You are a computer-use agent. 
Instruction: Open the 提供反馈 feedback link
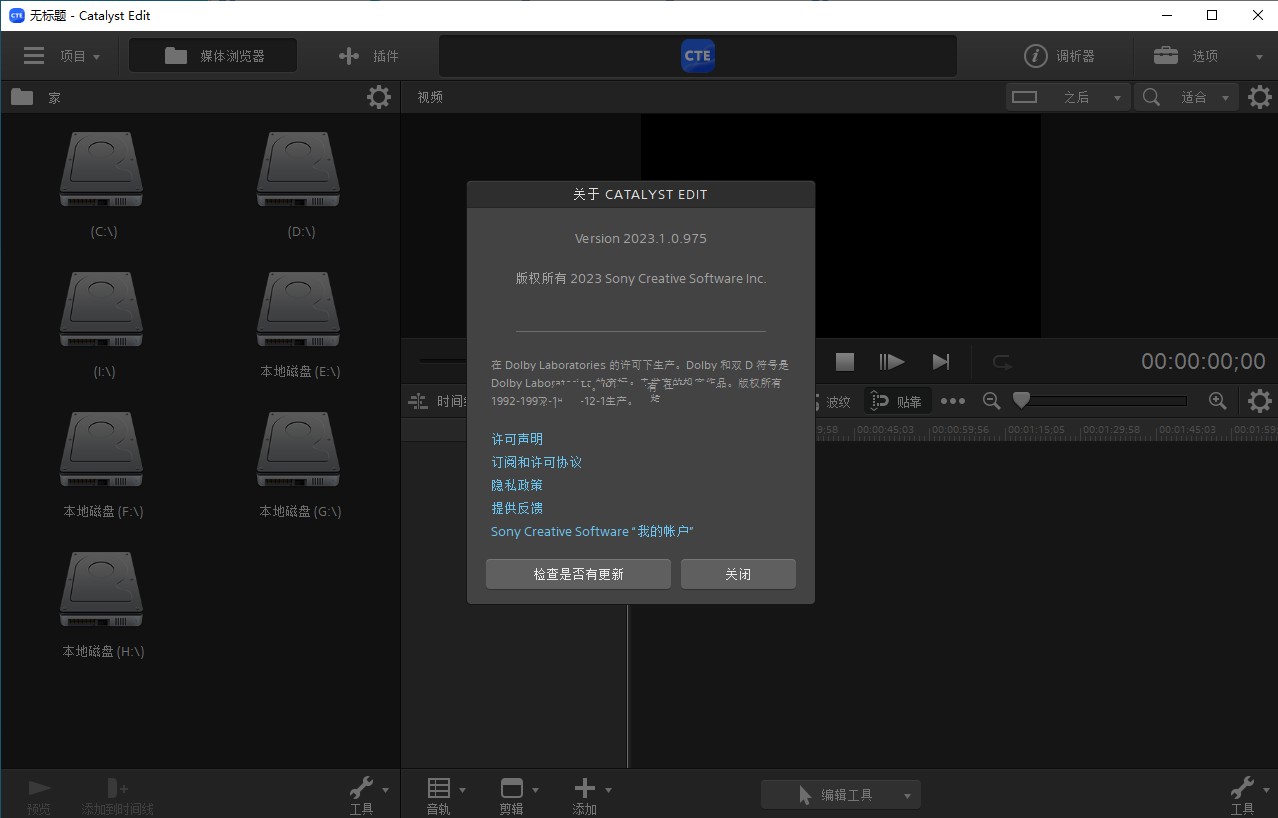click(517, 508)
